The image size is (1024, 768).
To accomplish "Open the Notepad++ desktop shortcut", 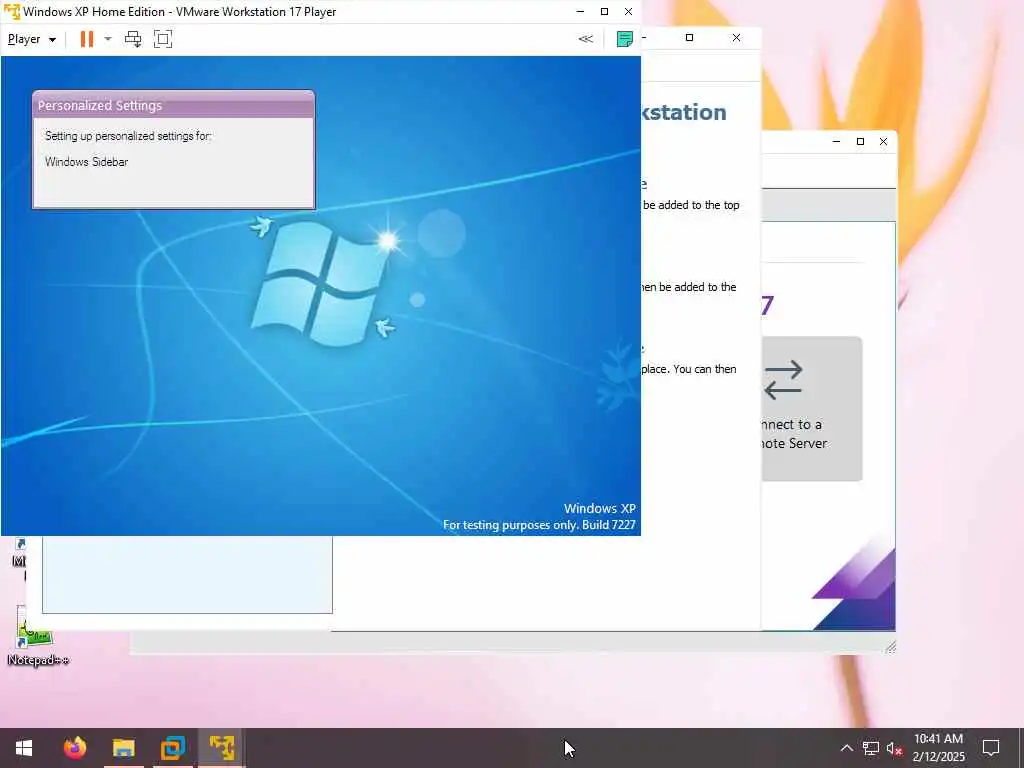I will [37, 637].
